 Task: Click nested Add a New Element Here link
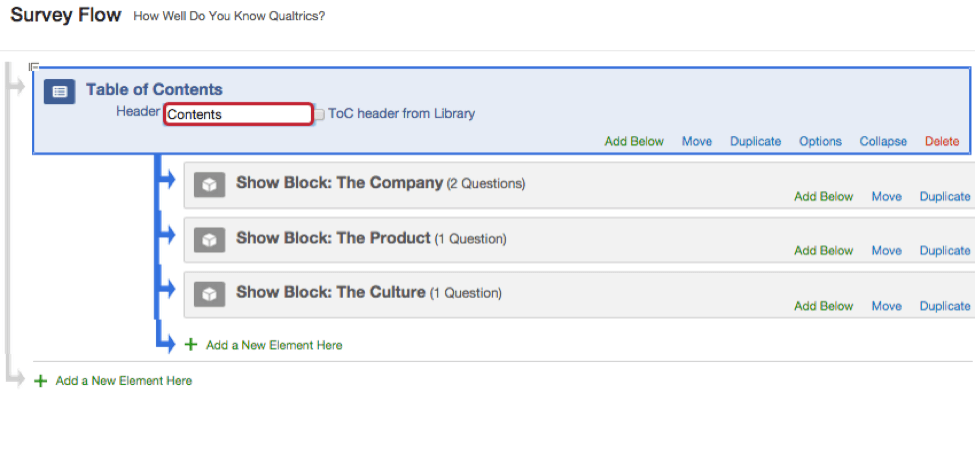pyautogui.click(x=274, y=345)
